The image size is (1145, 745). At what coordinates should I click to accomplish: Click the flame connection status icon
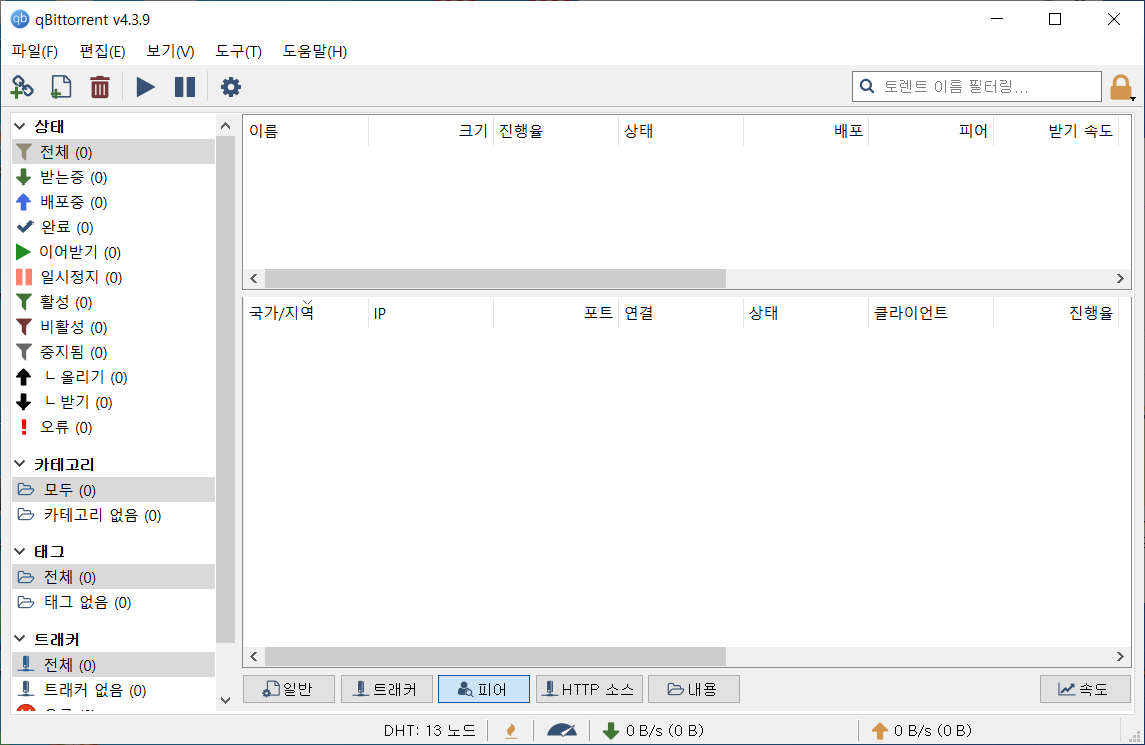[511, 730]
